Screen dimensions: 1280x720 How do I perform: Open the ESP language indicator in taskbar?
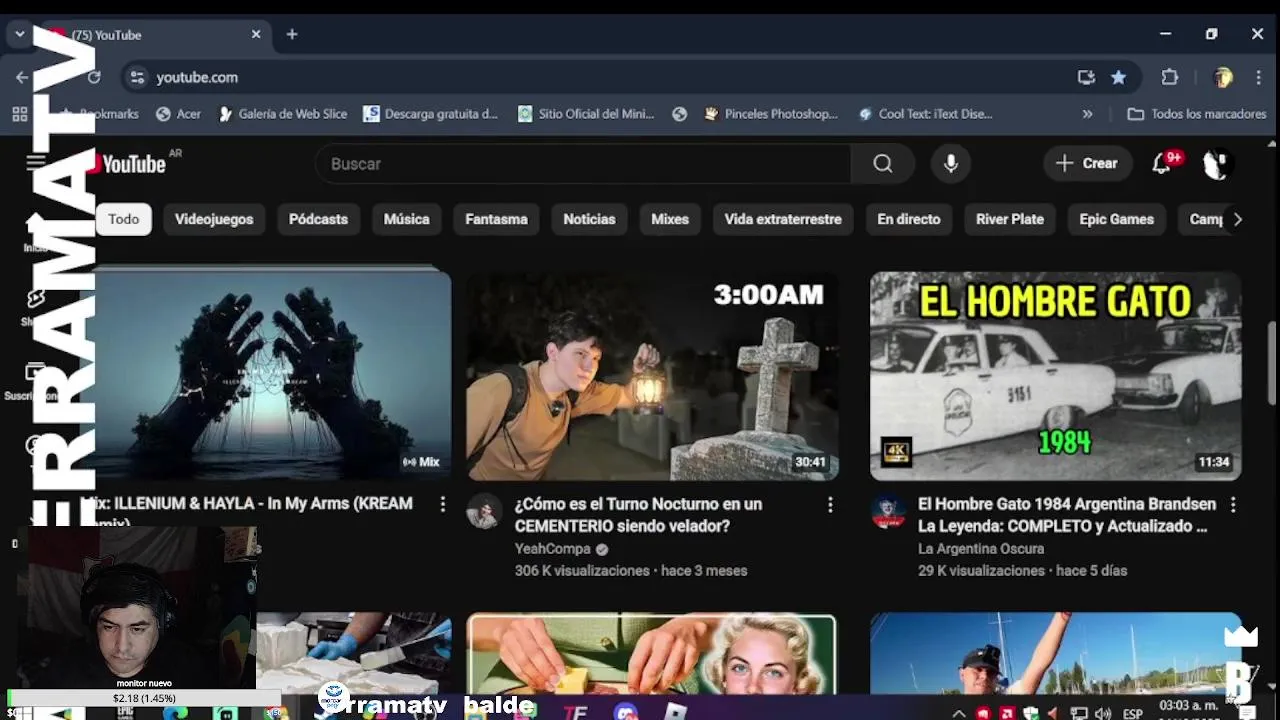click(1132, 713)
